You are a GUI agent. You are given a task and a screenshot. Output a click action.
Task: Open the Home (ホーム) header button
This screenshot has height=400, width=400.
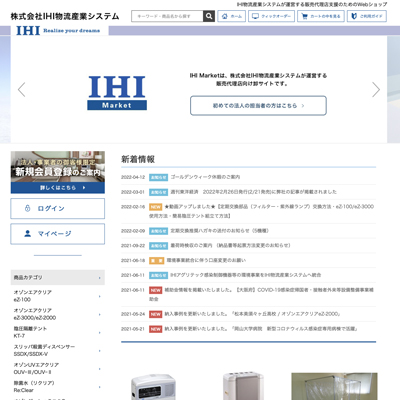click(232, 16)
